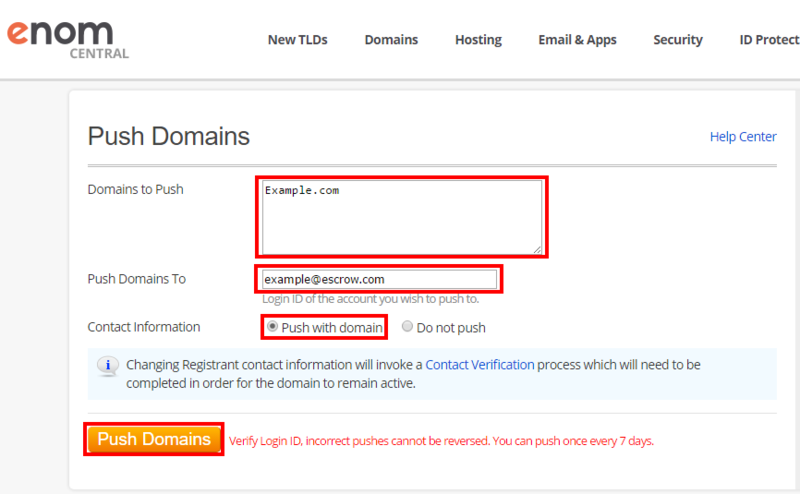The image size is (800, 494).
Task: Follow the Contact Verification link
Action: click(x=479, y=365)
